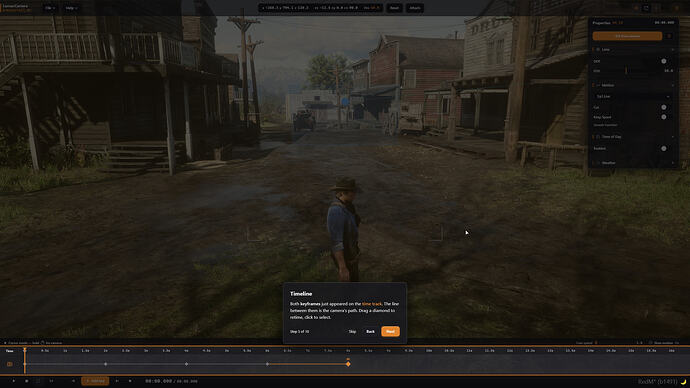This screenshot has width=690, height=388.
Task: Click the Motion section icon
Action: (x=598, y=85)
